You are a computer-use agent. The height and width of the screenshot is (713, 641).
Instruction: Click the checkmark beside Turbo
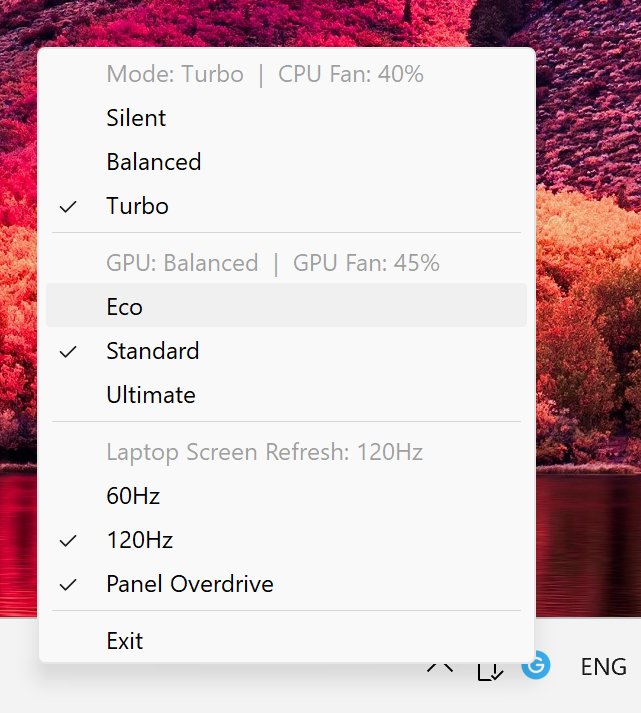(x=69, y=207)
